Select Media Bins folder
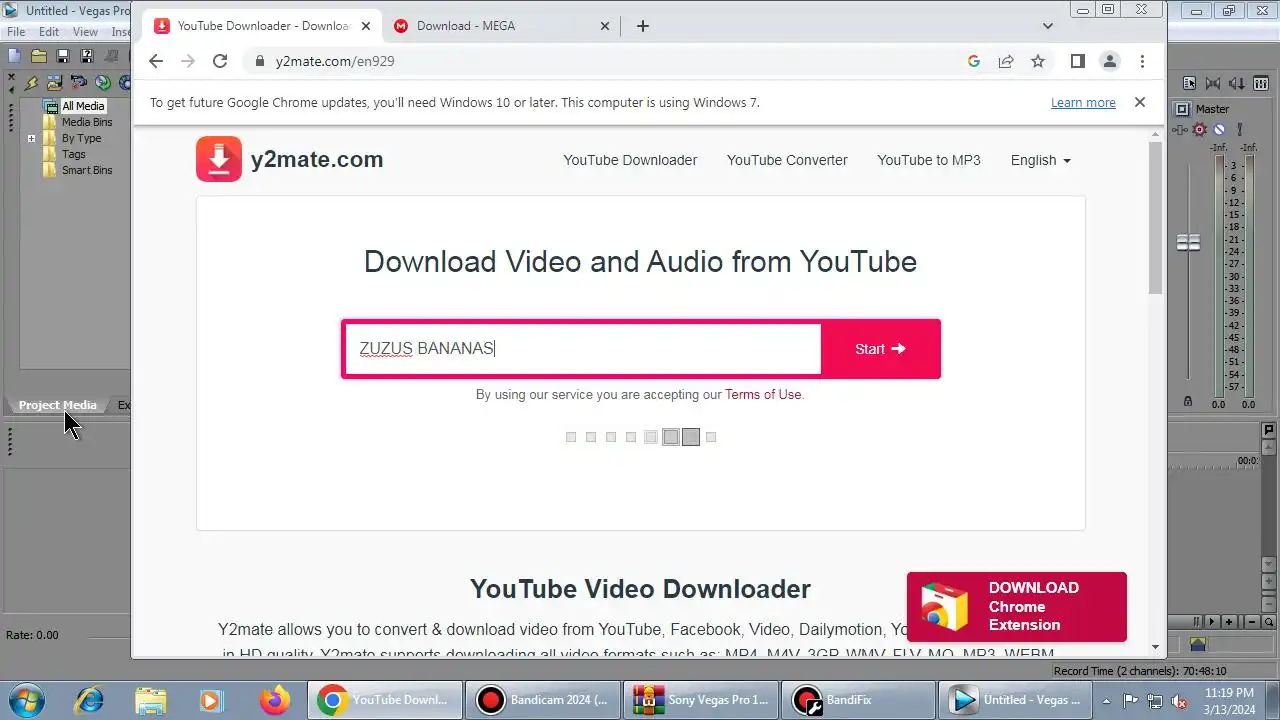1280x720 pixels. click(87, 122)
